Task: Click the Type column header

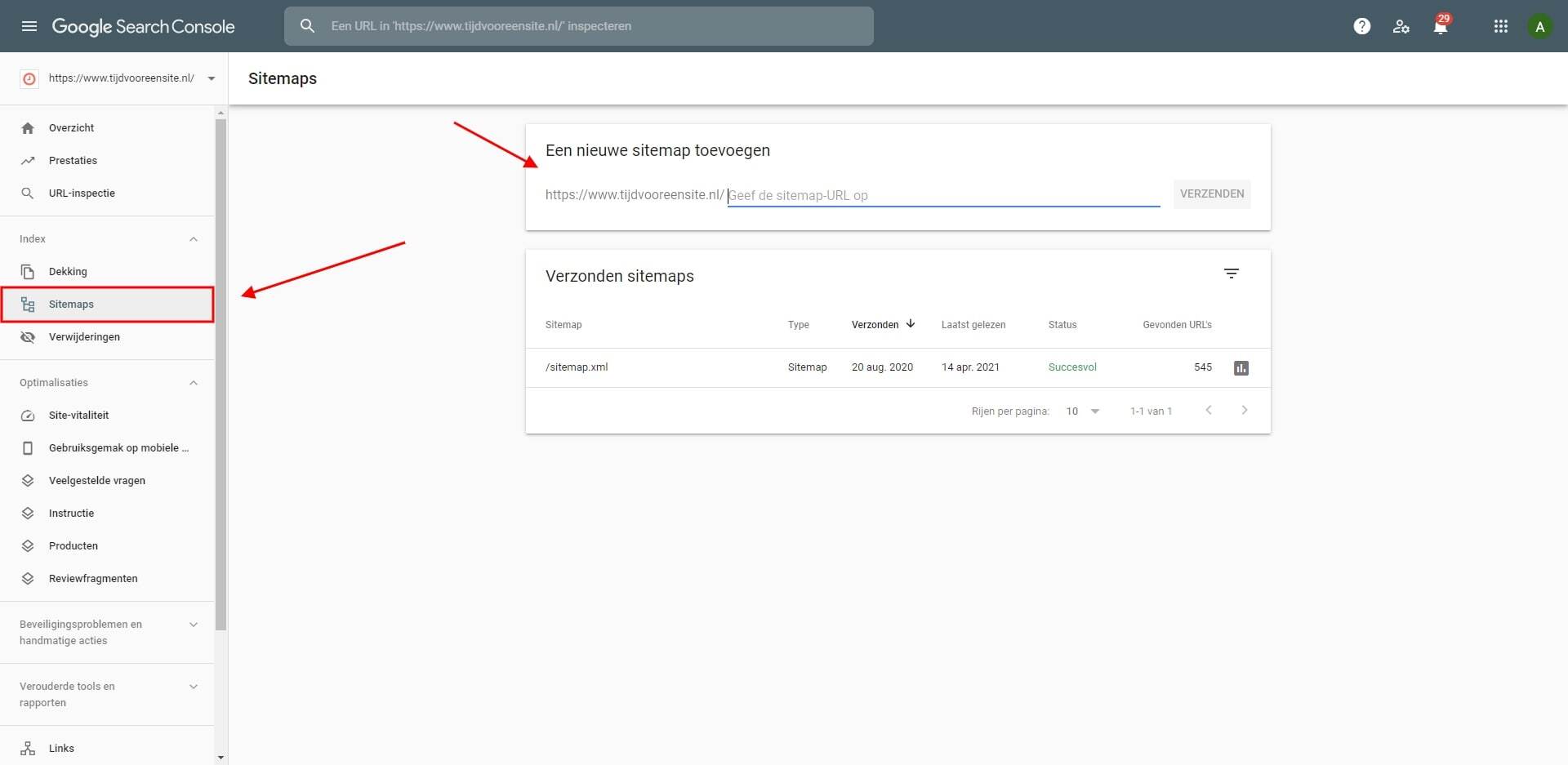Action: (x=799, y=325)
